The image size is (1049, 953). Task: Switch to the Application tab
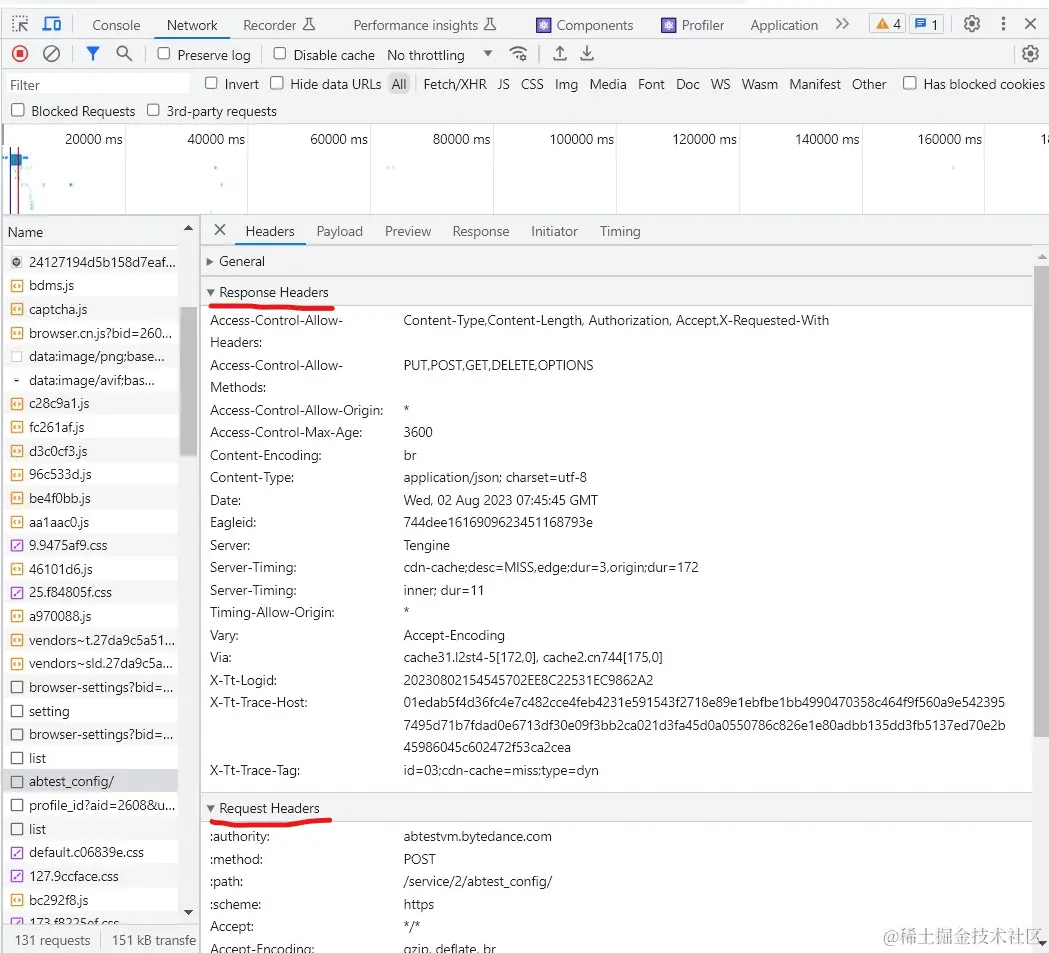[x=784, y=25]
